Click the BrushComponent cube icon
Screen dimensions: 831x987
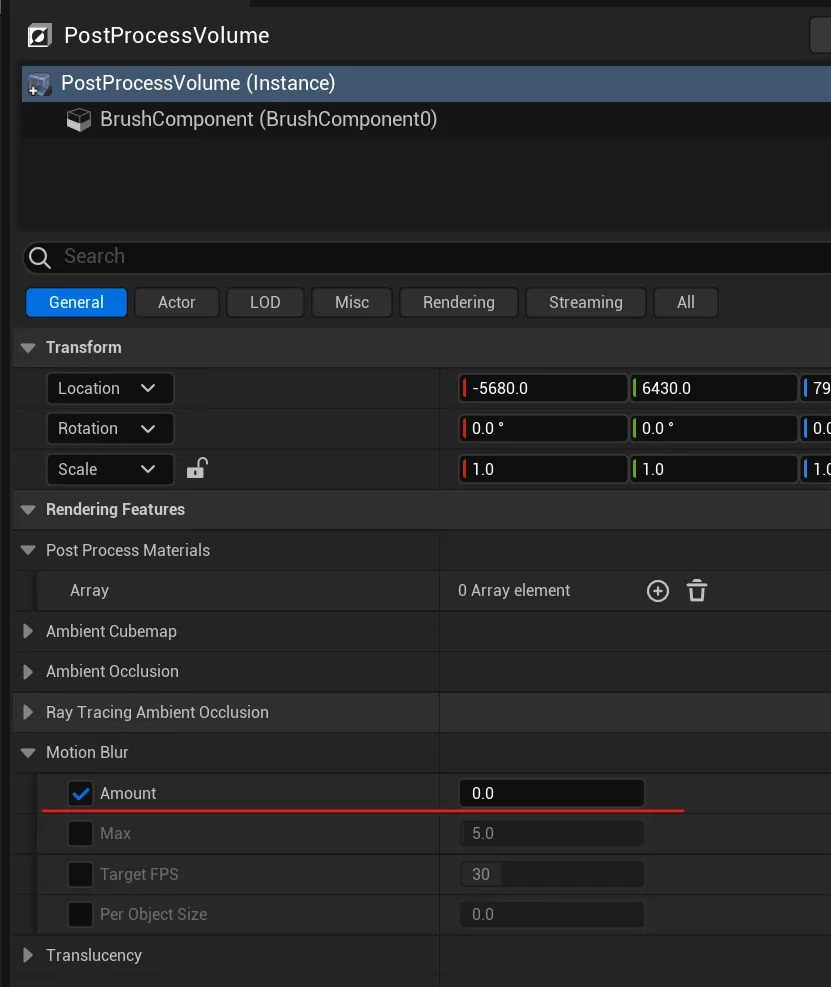(78, 119)
